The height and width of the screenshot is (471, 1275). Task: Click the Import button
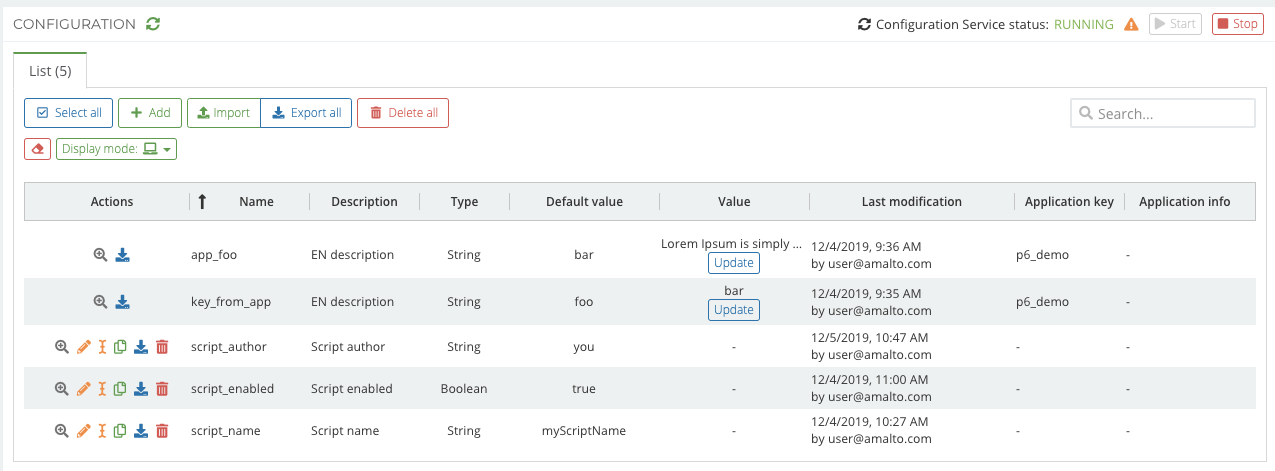point(223,113)
